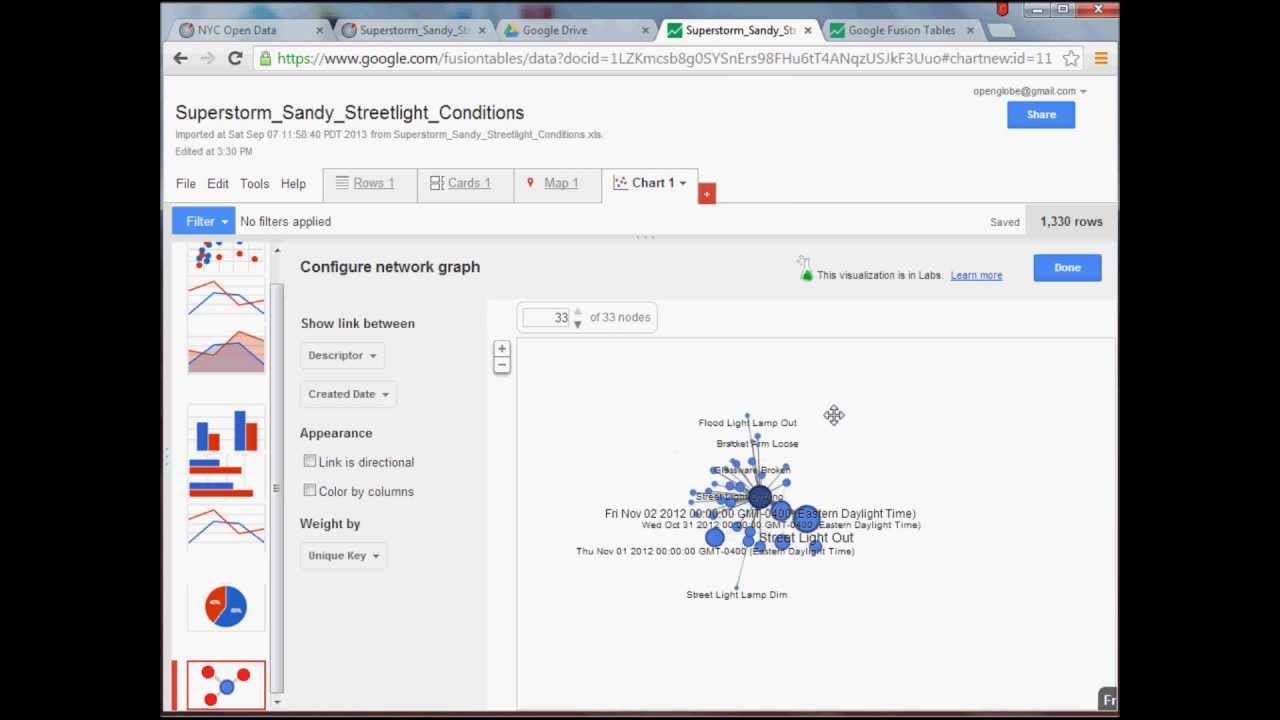Open the Unique Key weight dropdown

[343, 556]
